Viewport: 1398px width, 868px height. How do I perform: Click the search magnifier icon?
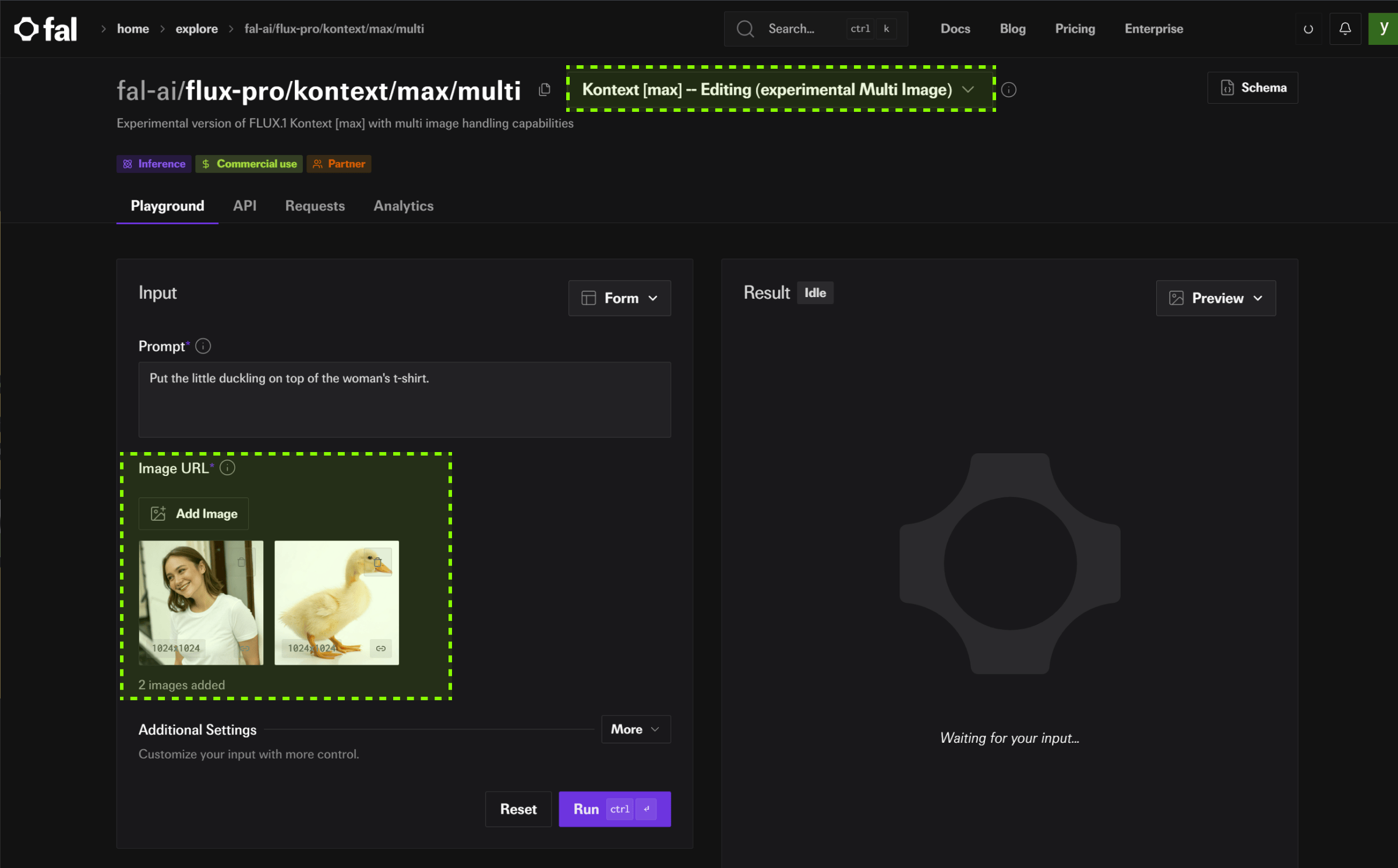click(x=745, y=29)
